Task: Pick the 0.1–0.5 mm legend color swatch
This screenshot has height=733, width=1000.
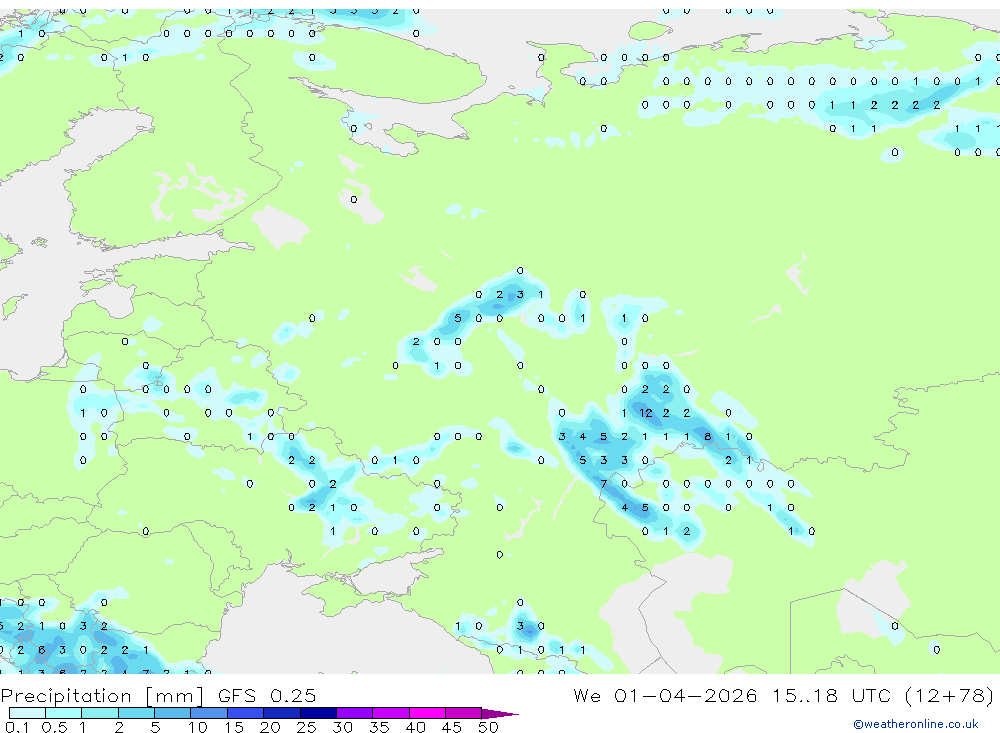Action: [27, 713]
